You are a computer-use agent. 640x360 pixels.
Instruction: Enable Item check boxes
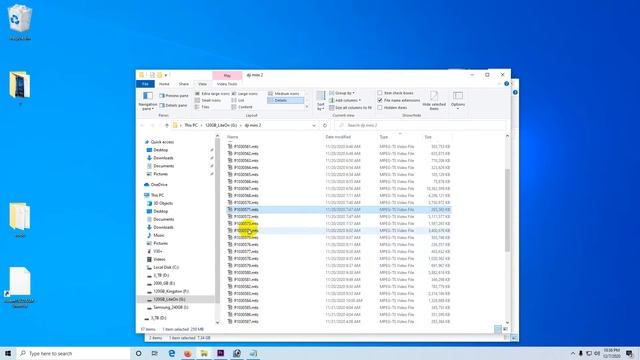click(380, 93)
